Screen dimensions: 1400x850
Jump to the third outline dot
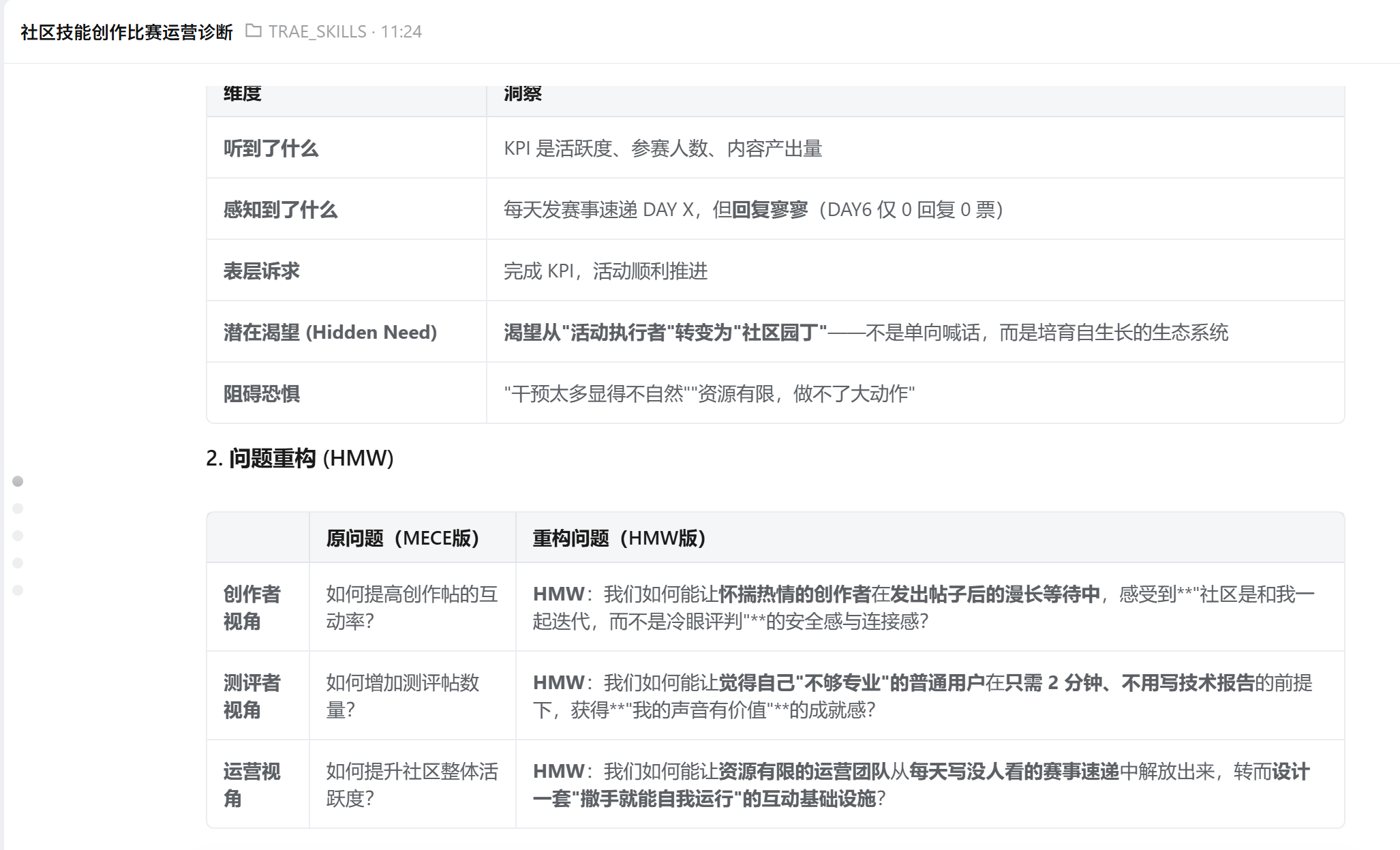pyautogui.click(x=18, y=536)
